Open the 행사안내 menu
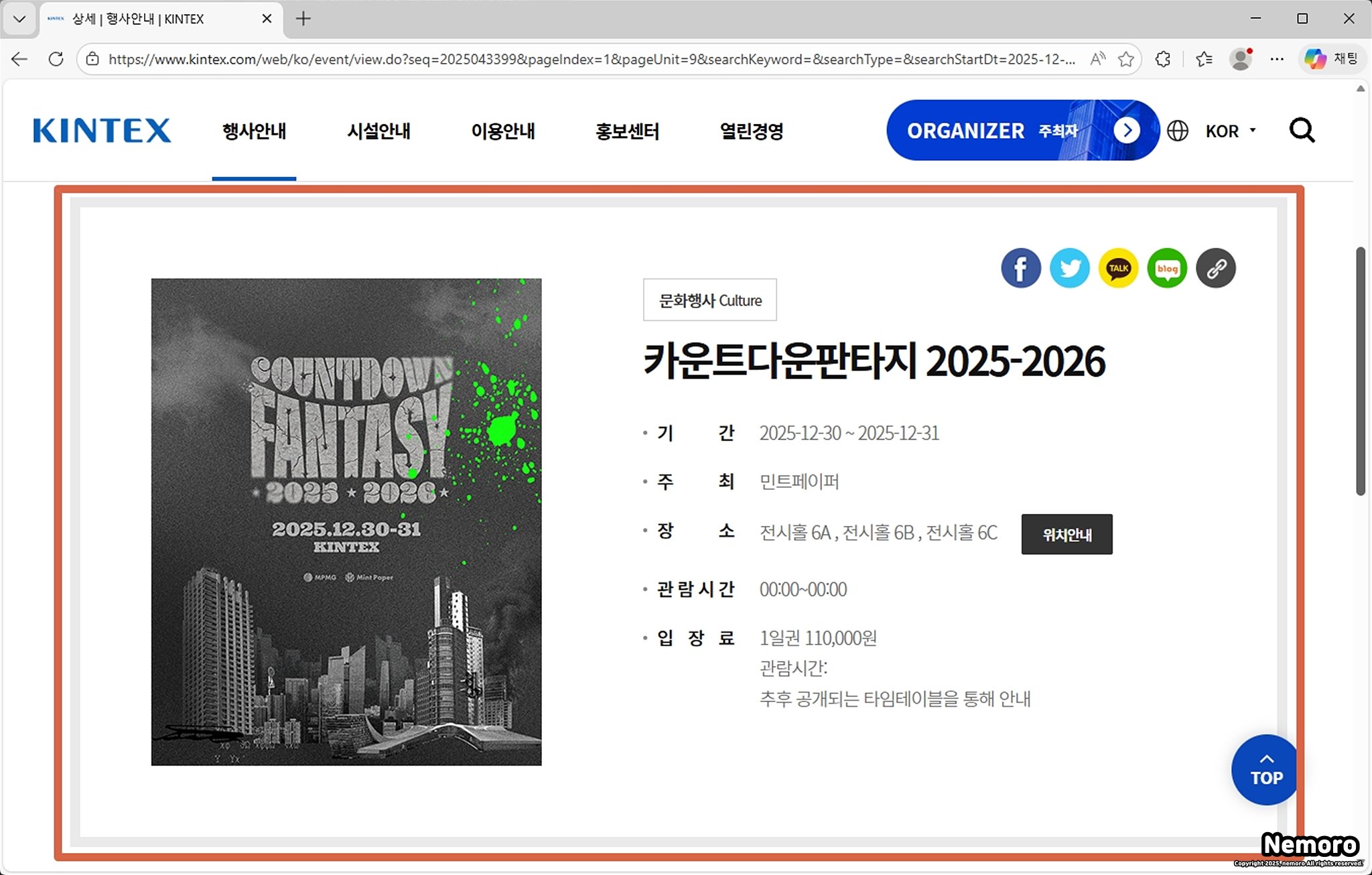The image size is (1372, 875). coord(254,131)
